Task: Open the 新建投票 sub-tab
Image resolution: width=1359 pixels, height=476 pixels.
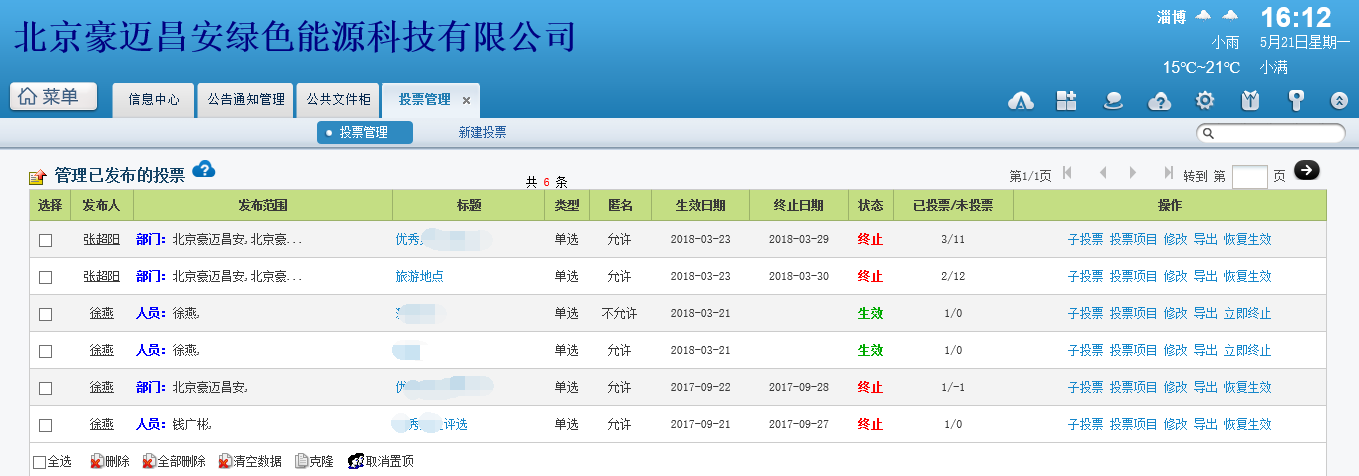Action: [x=482, y=132]
